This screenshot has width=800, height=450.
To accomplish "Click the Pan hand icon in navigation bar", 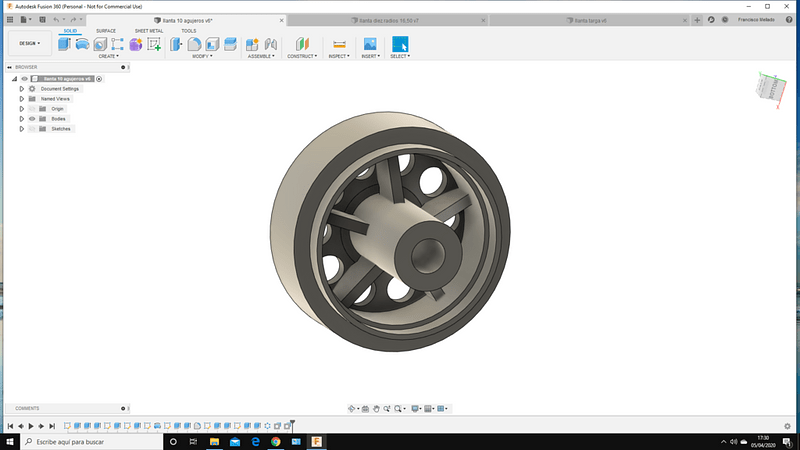I will [x=376, y=409].
